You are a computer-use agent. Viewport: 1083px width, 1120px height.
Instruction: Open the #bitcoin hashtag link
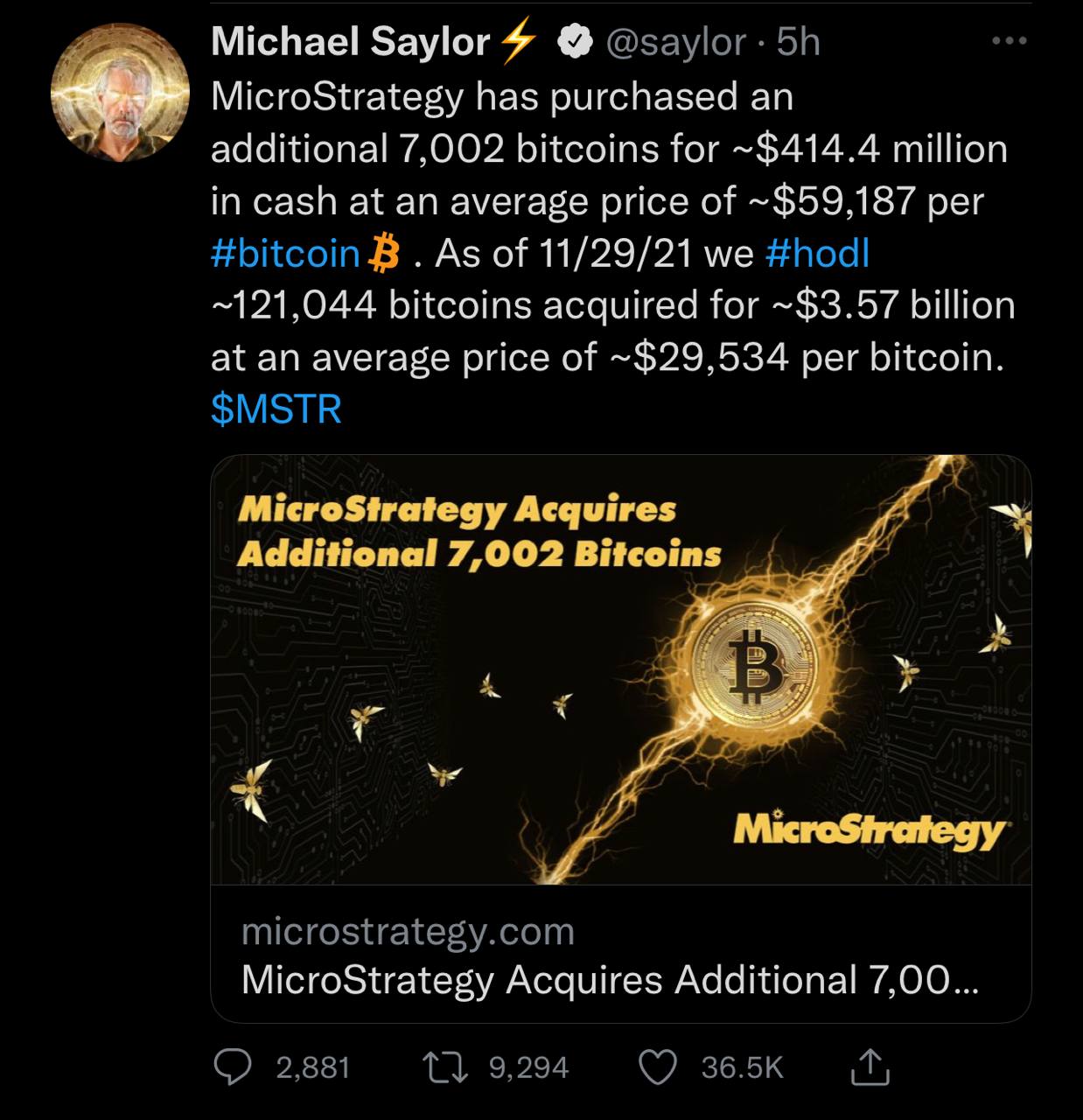pos(286,254)
